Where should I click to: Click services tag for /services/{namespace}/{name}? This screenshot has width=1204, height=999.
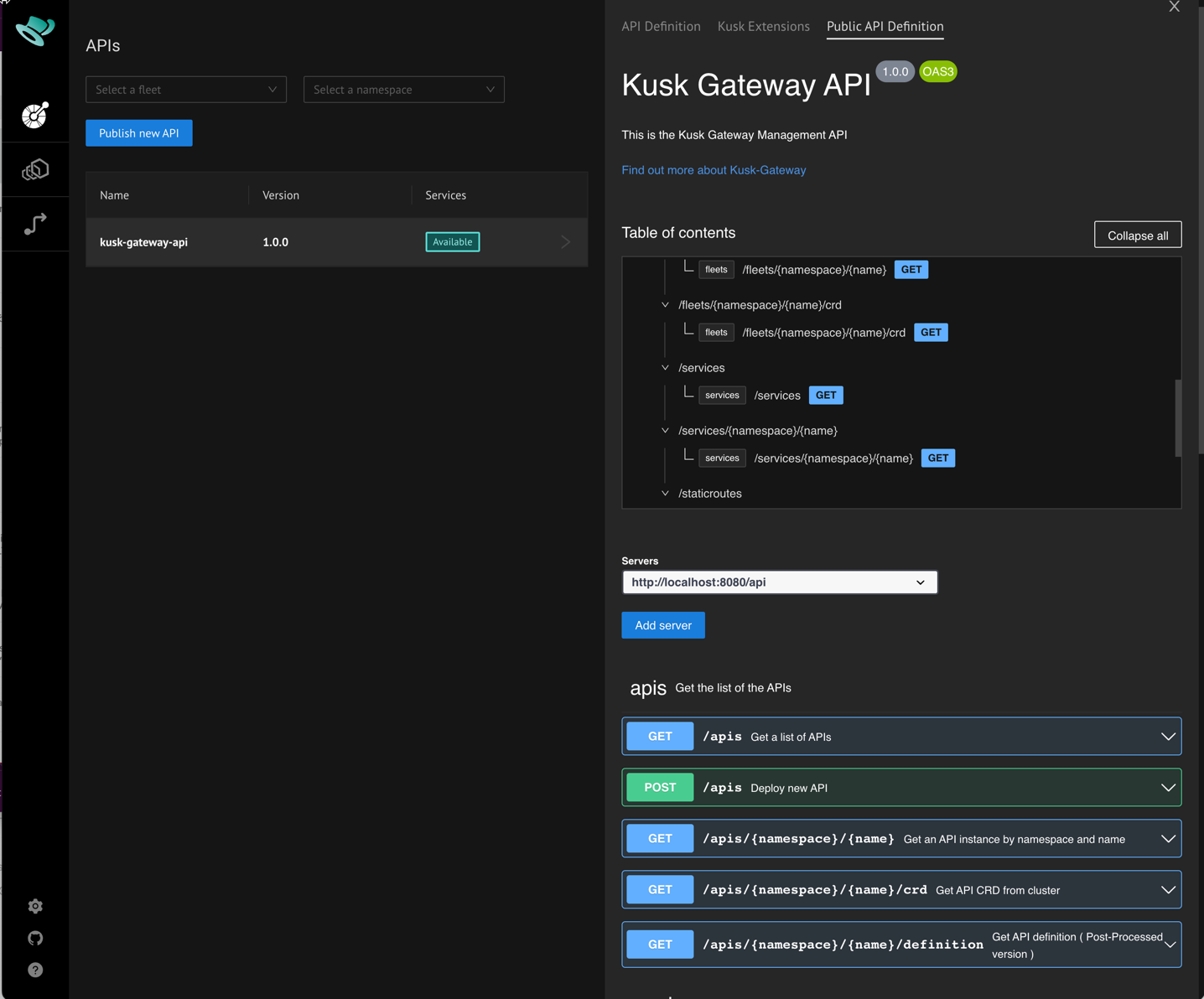point(722,458)
